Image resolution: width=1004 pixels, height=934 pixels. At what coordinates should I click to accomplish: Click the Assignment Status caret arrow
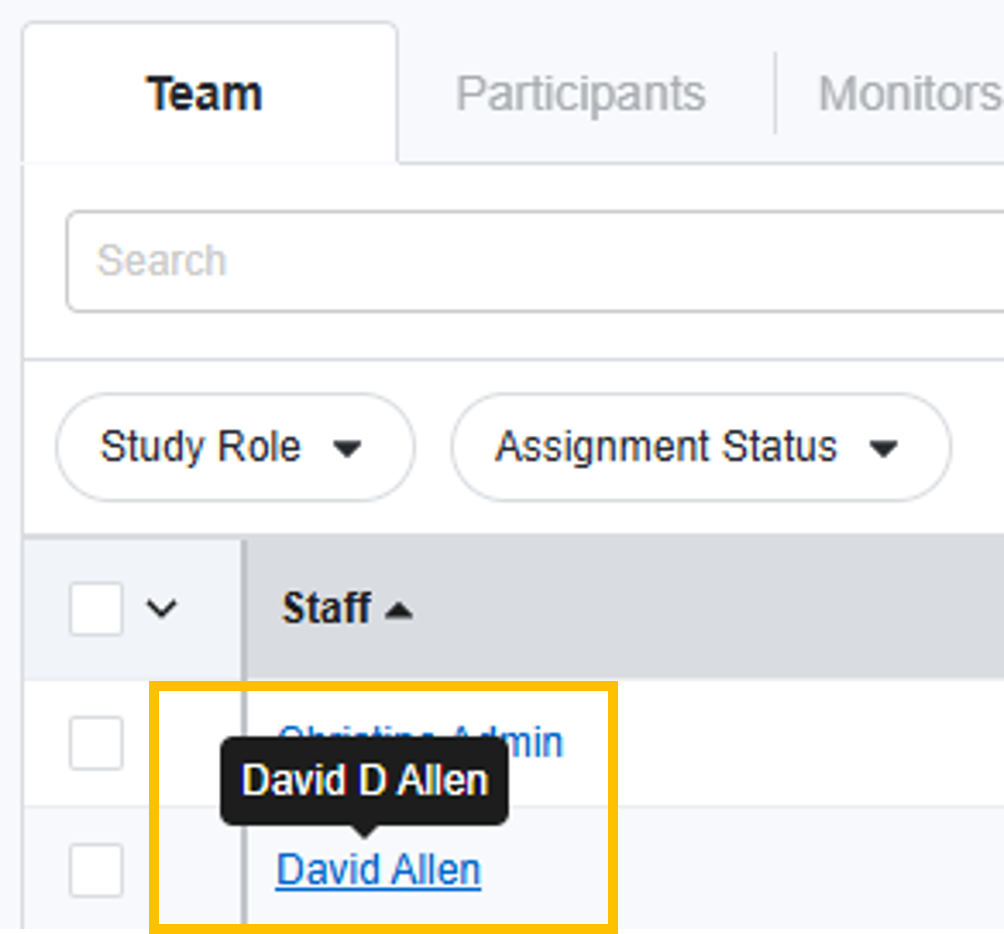(x=884, y=449)
